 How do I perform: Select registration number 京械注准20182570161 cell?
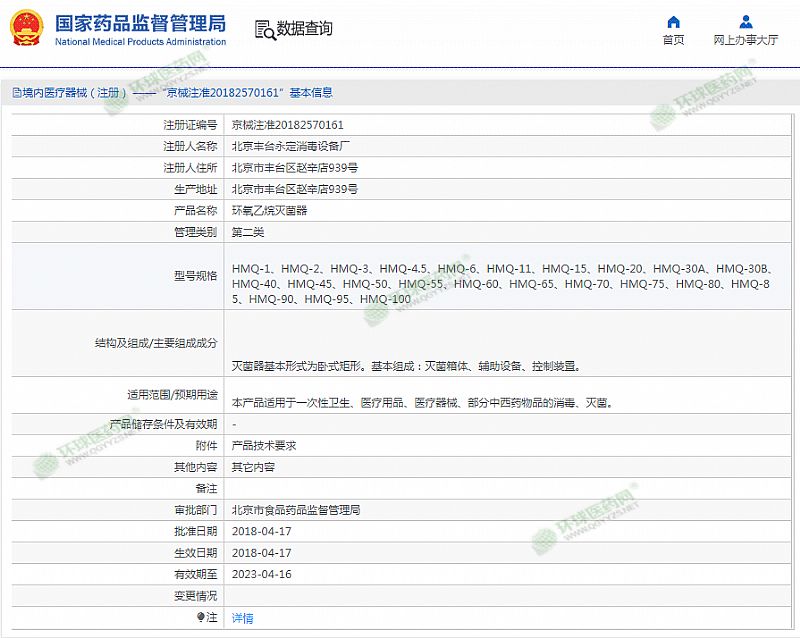[x=288, y=125]
